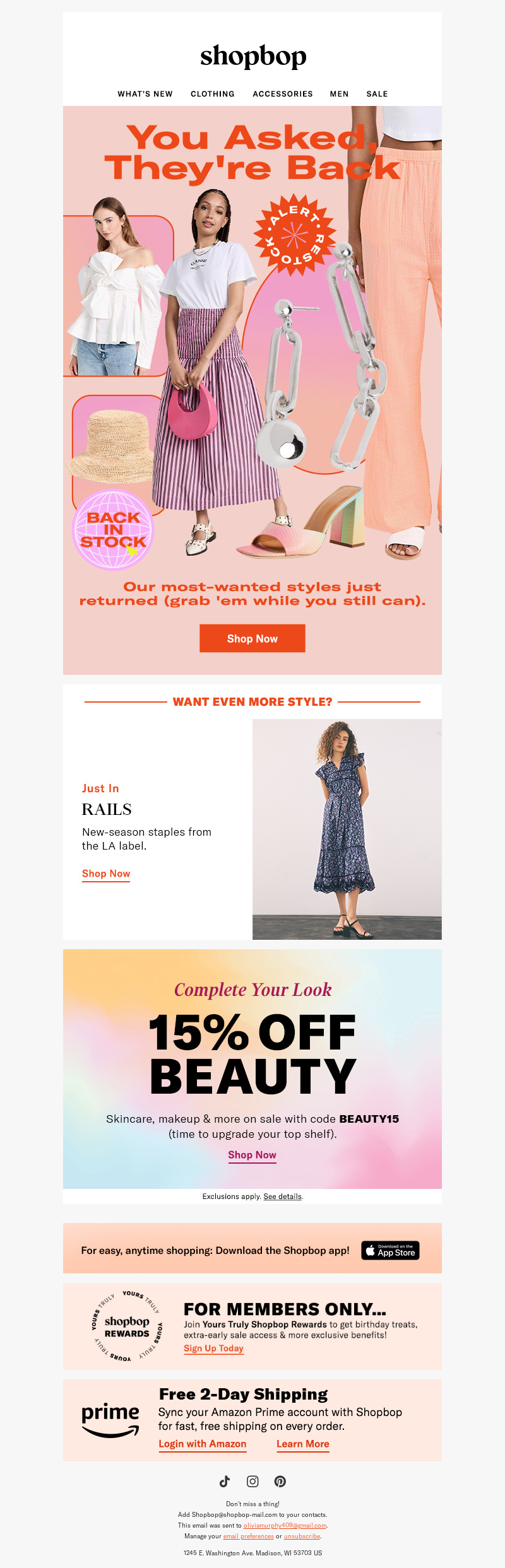Open the Pinterest social icon

point(280,1481)
